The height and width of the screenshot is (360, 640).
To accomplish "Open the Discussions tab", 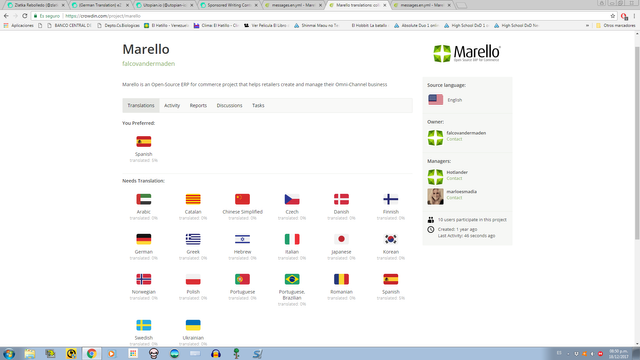I will point(229,105).
